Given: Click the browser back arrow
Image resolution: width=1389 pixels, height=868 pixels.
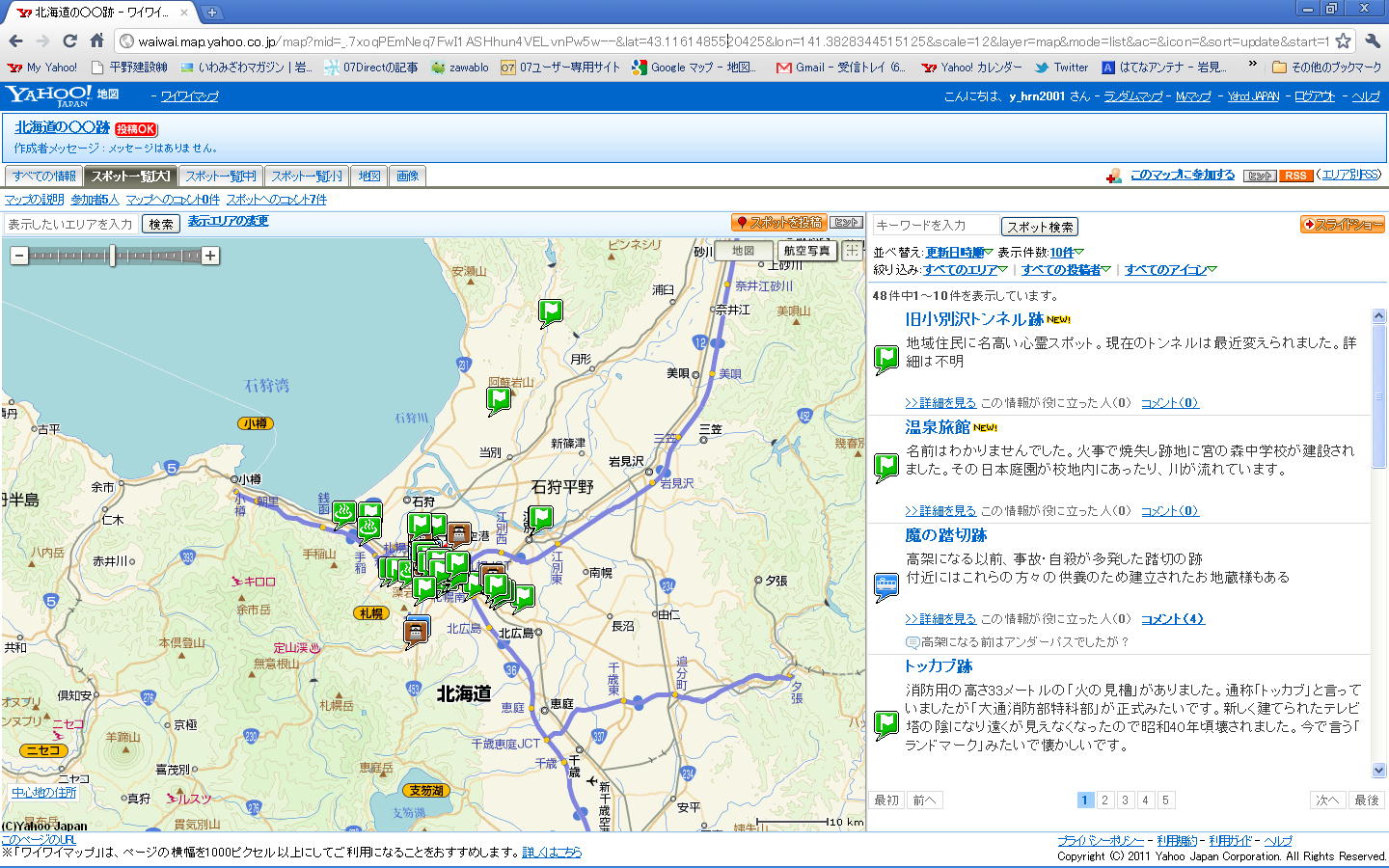Looking at the screenshot, I should [x=15, y=41].
